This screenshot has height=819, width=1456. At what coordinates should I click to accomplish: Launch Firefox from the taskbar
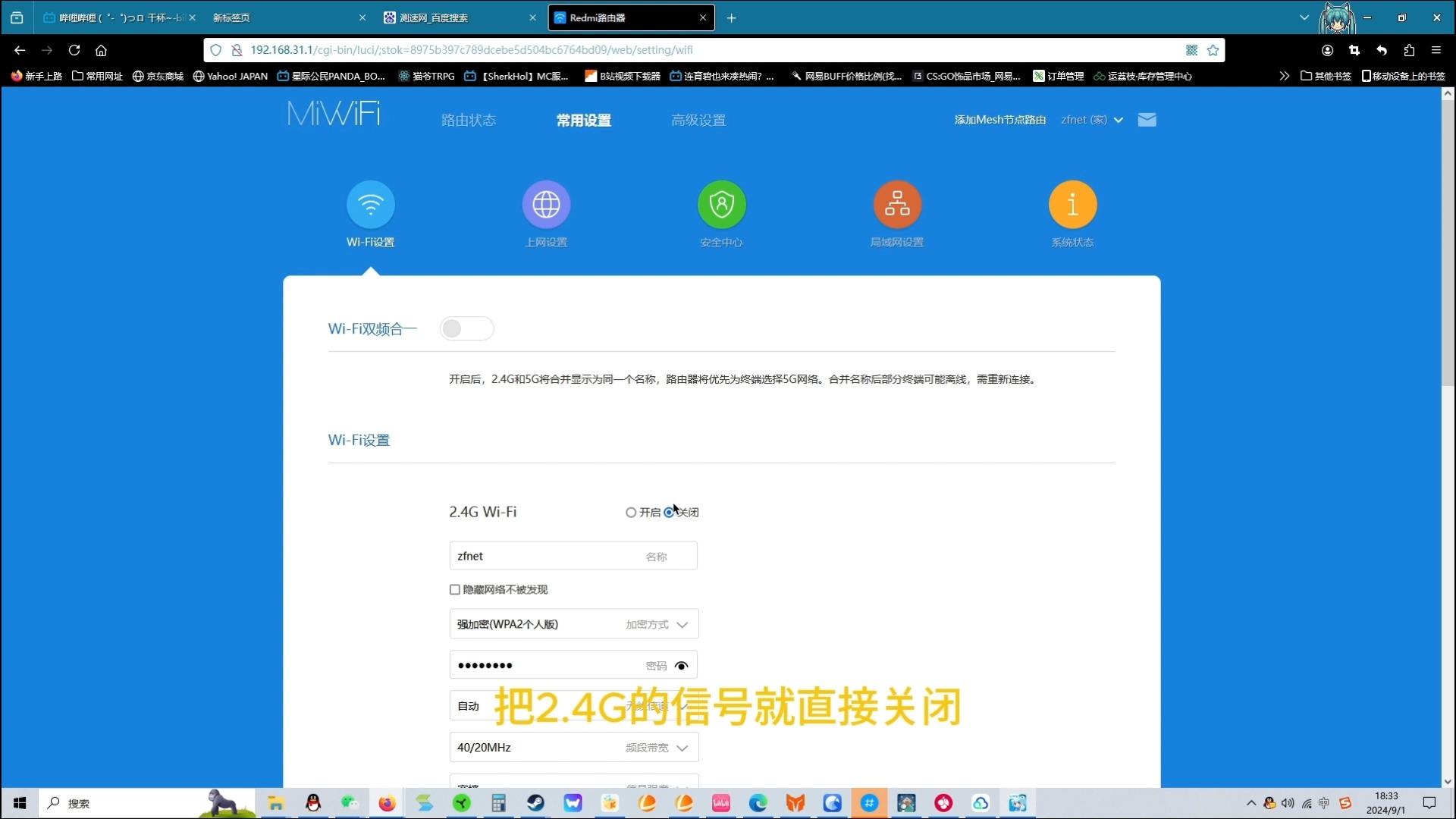[388, 803]
